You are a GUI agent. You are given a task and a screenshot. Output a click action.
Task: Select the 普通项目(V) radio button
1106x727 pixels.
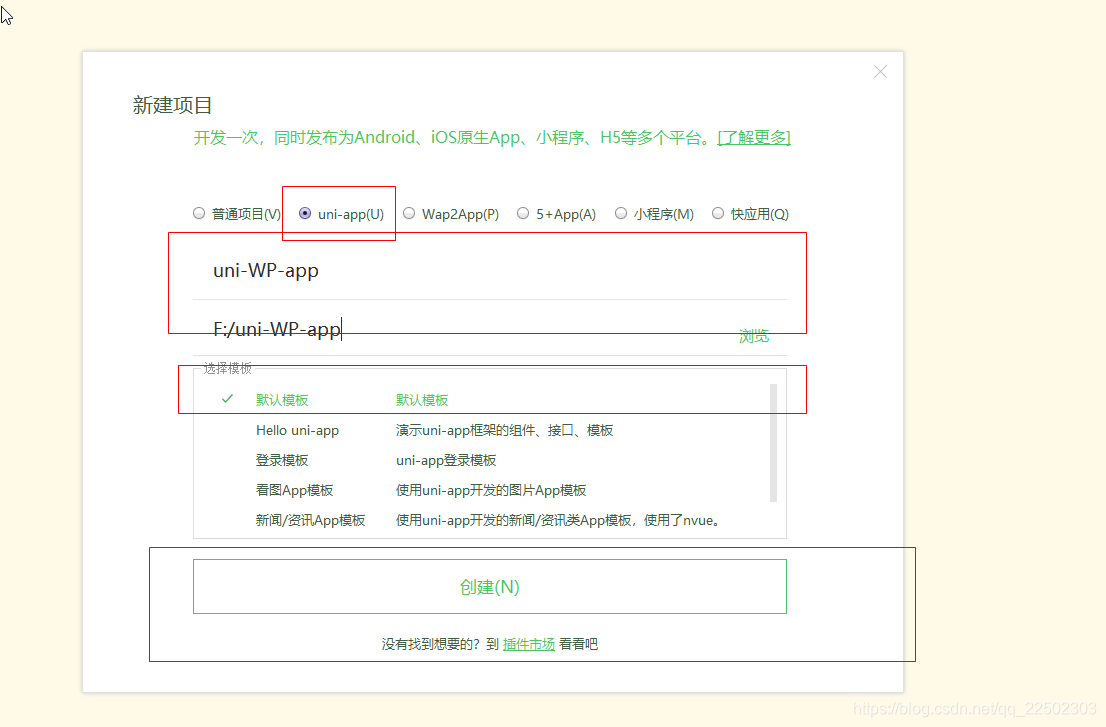coord(199,213)
